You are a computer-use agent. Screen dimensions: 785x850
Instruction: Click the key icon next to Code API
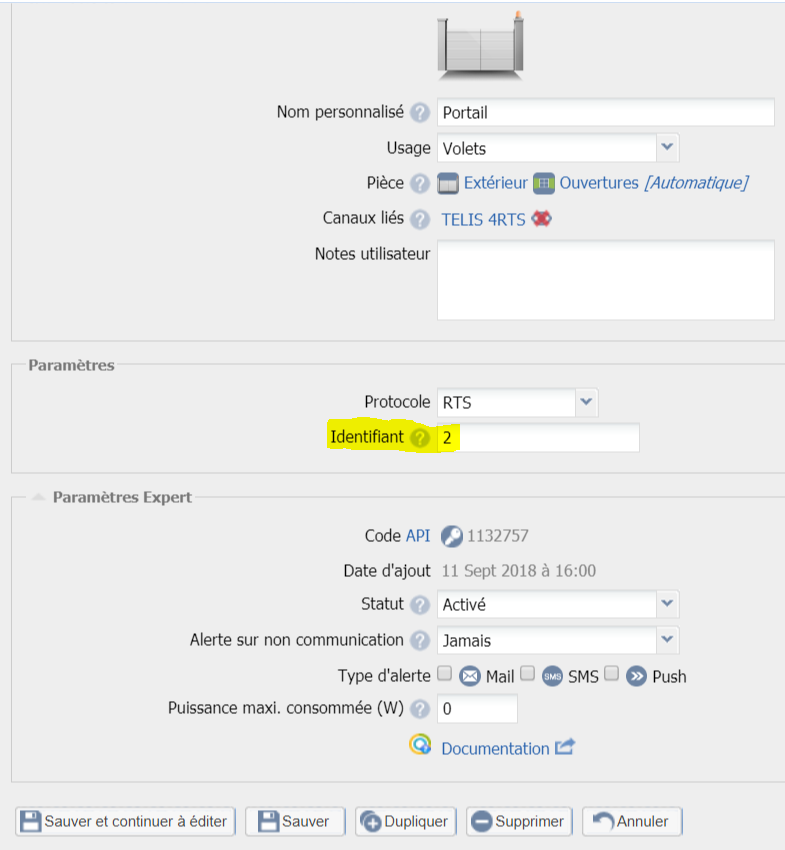tap(451, 535)
